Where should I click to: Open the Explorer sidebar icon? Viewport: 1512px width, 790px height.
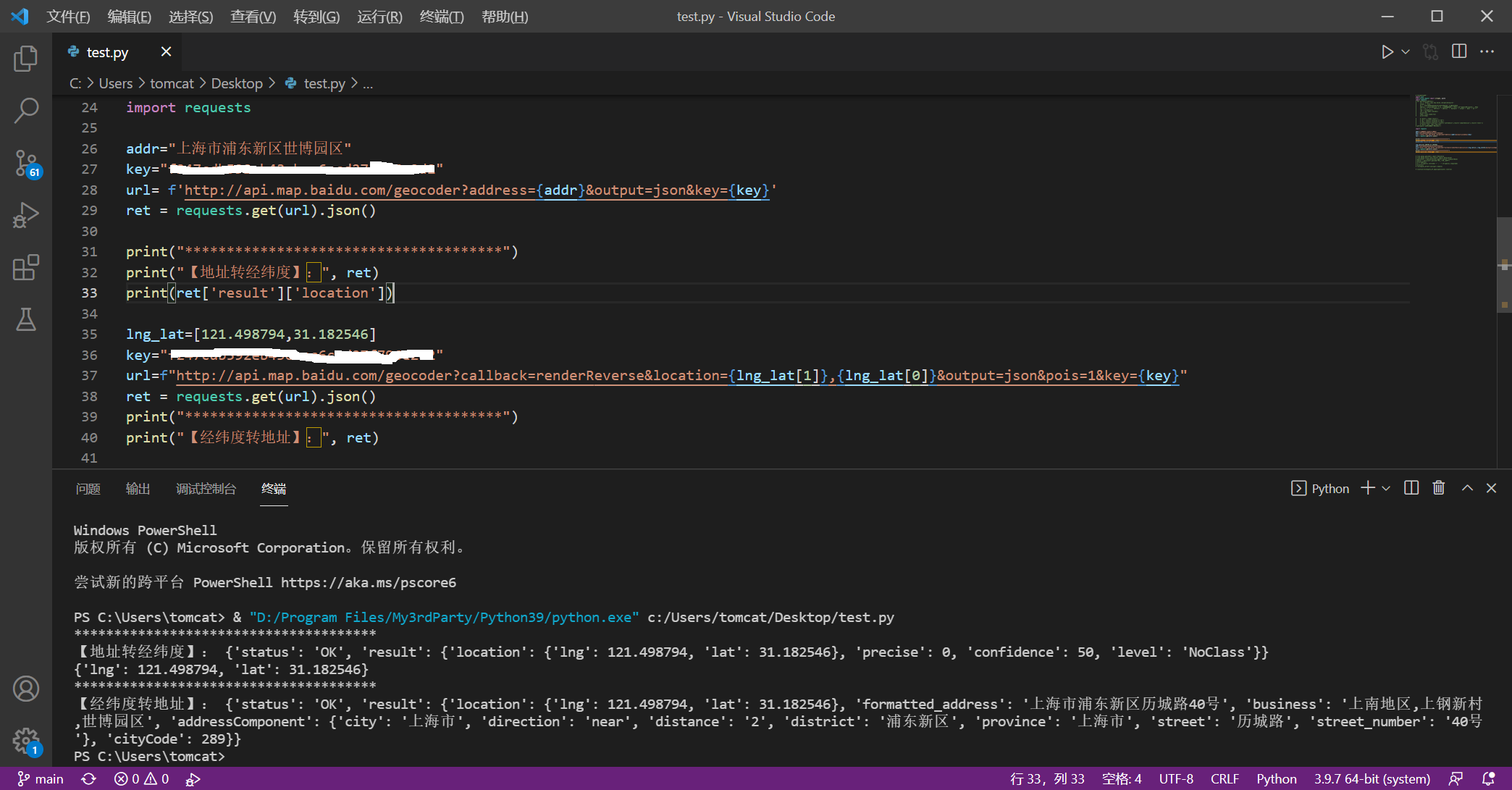[x=26, y=59]
